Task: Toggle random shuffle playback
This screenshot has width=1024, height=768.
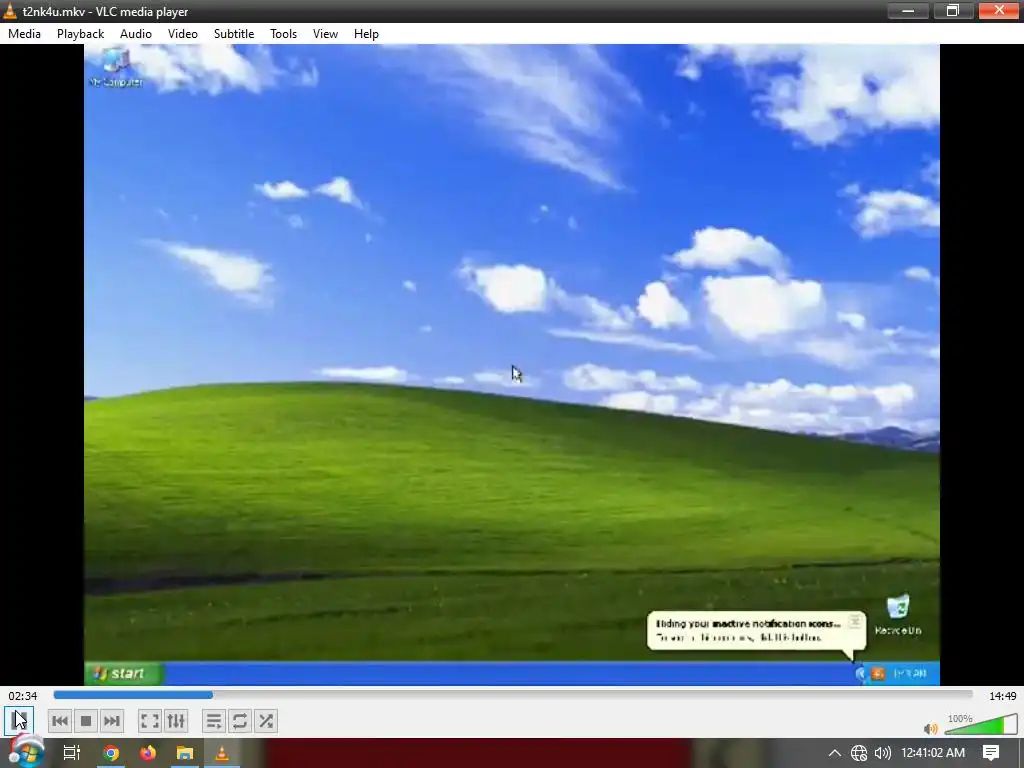Action: 266,721
